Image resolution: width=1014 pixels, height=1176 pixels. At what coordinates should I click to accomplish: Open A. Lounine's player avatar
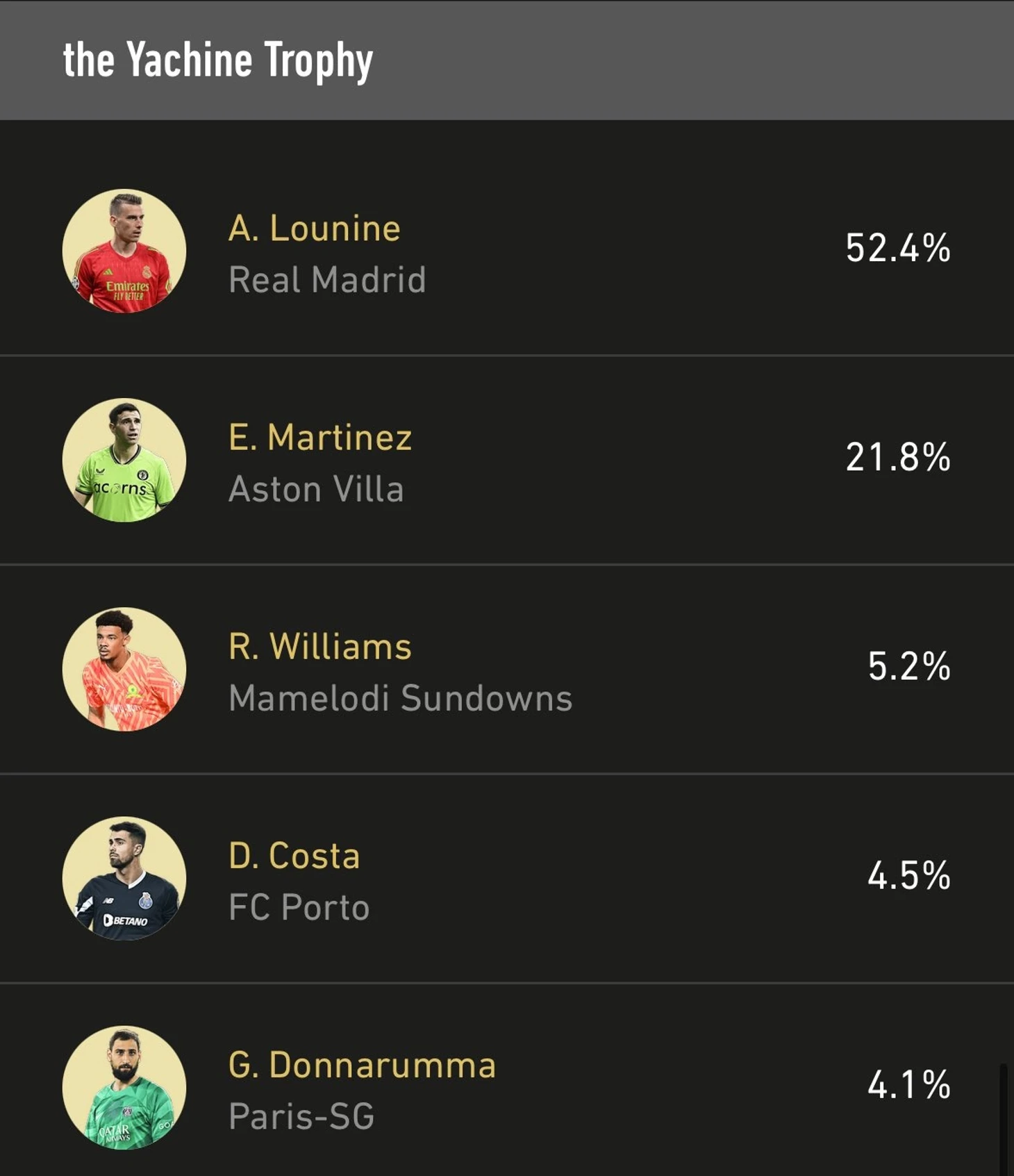click(124, 251)
